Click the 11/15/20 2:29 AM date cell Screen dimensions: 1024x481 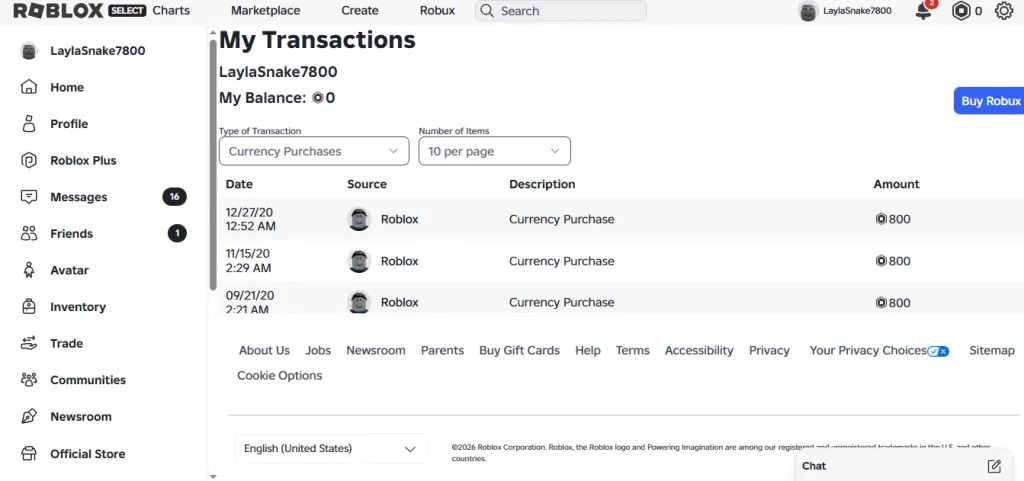tap(248, 260)
